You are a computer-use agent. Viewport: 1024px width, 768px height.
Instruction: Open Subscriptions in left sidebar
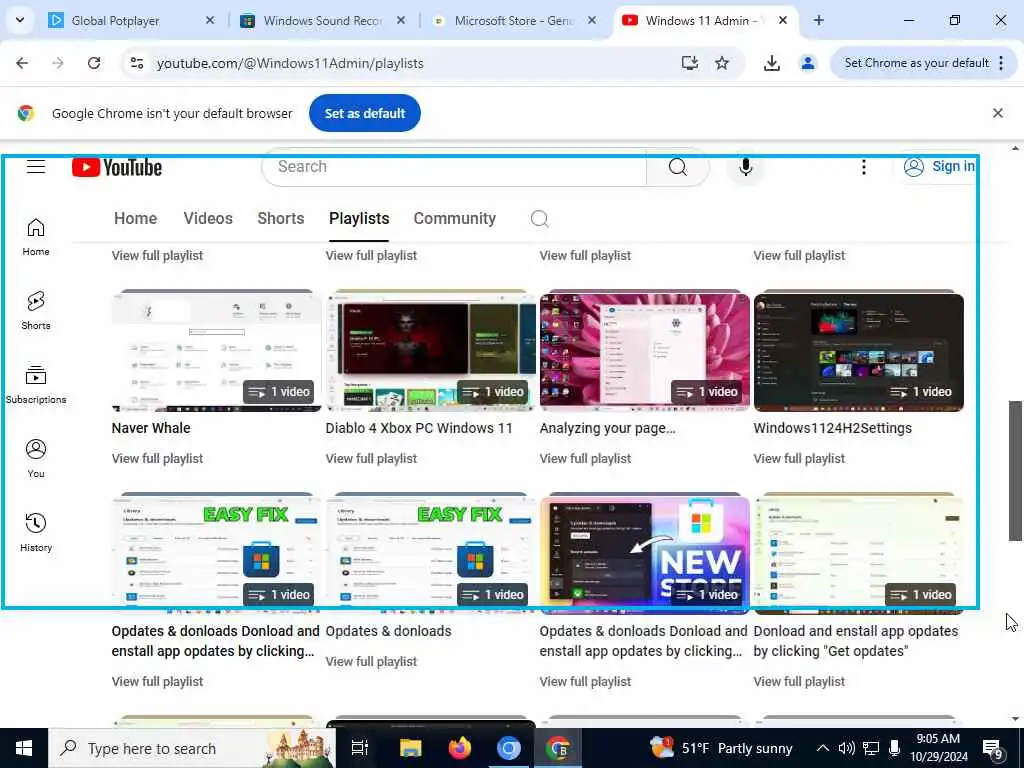tap(36, 385)
